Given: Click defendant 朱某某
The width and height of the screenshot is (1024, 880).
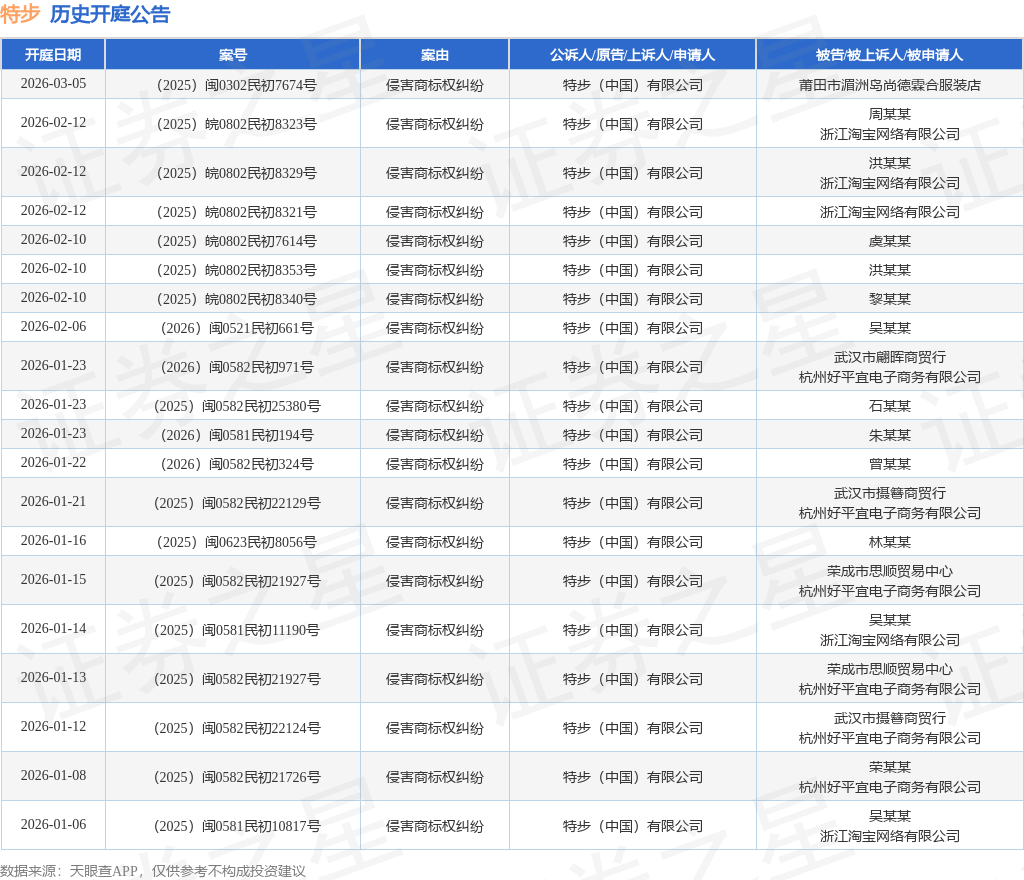Looking at the screenshot, I should 889,435.
